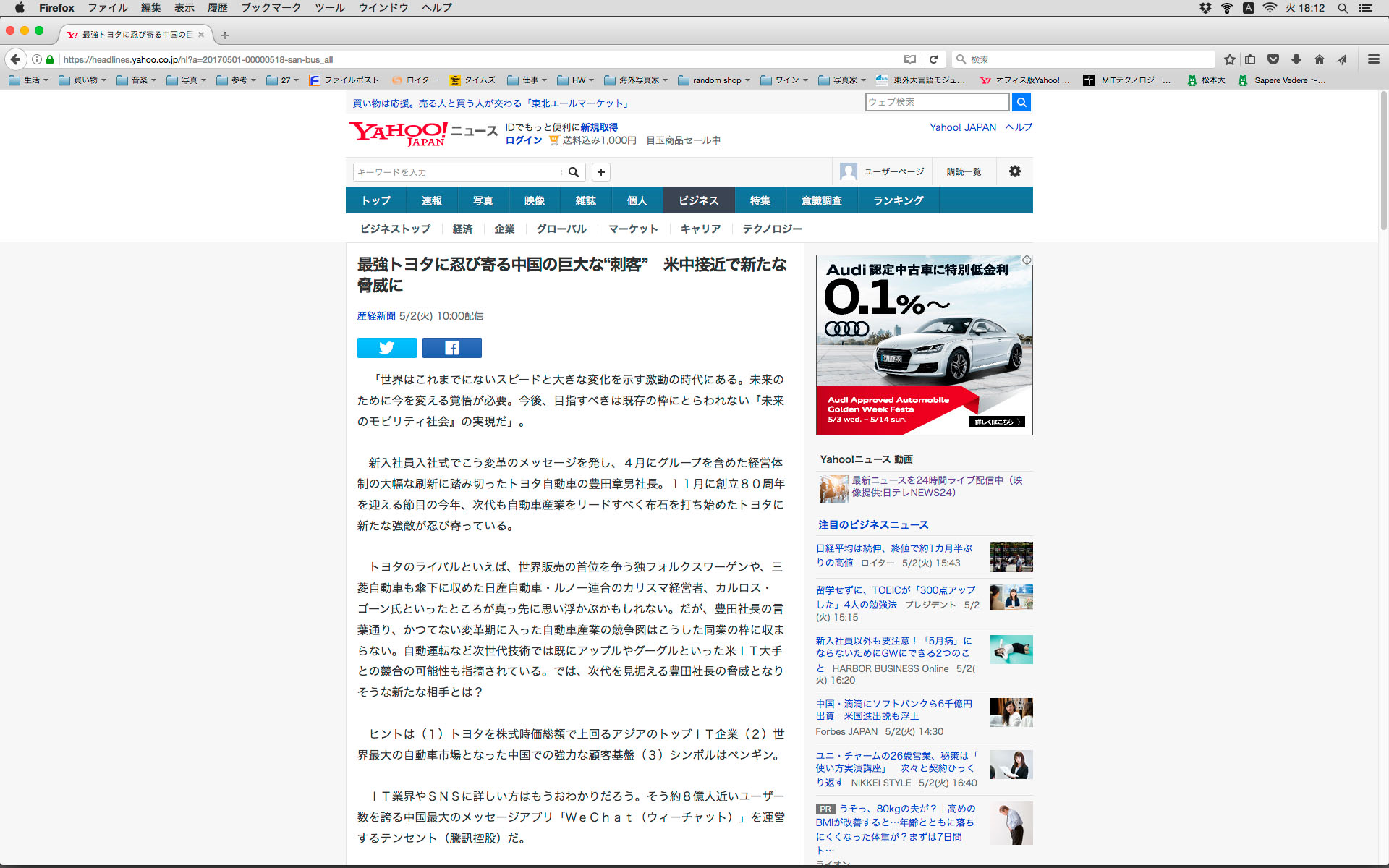This screenshot has height=868, width=1389.
Task: Click the ログイン link
Action: click(523, 140)
